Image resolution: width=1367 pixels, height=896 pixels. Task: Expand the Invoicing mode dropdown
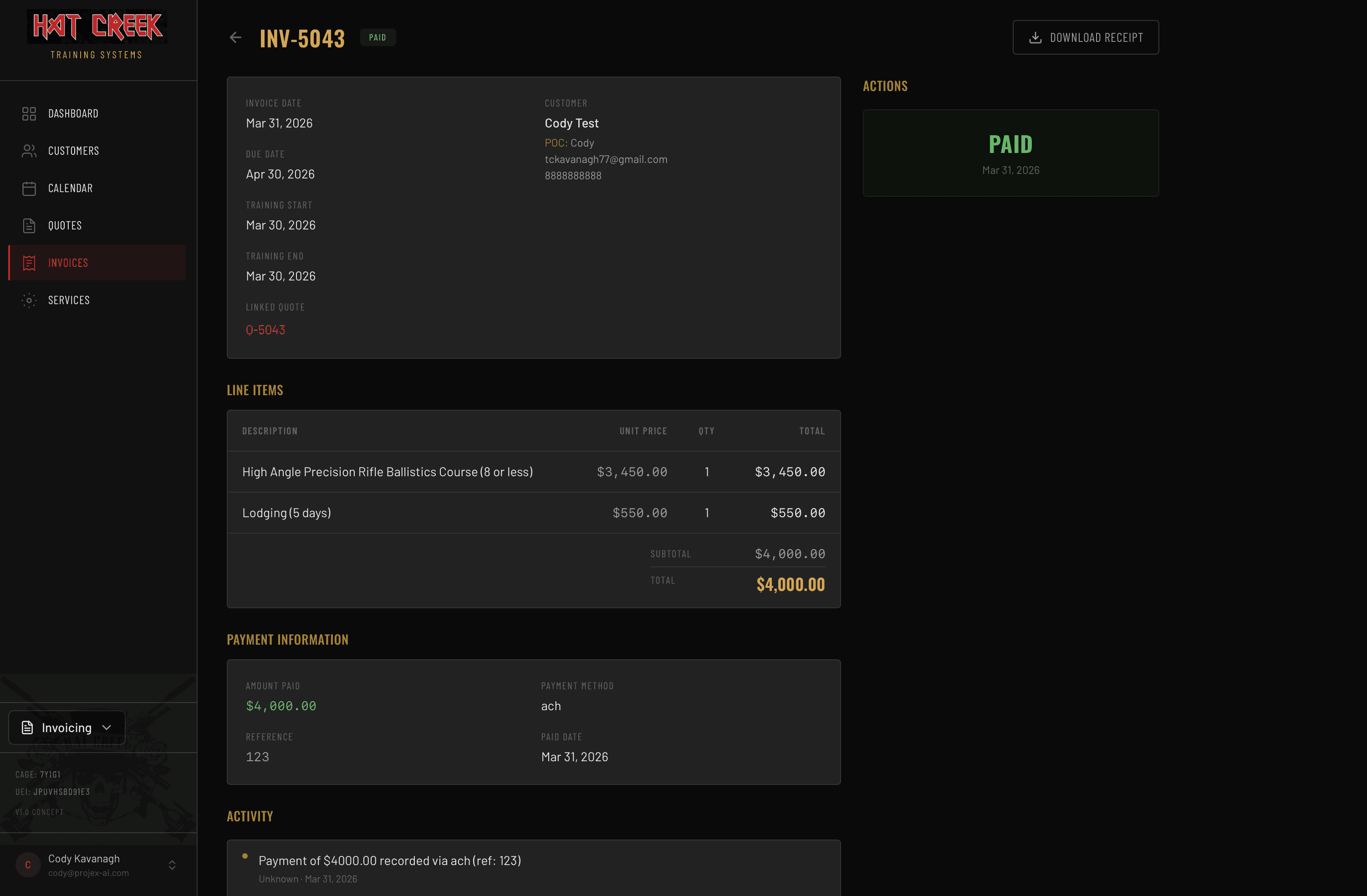click(x=67, y=728)
